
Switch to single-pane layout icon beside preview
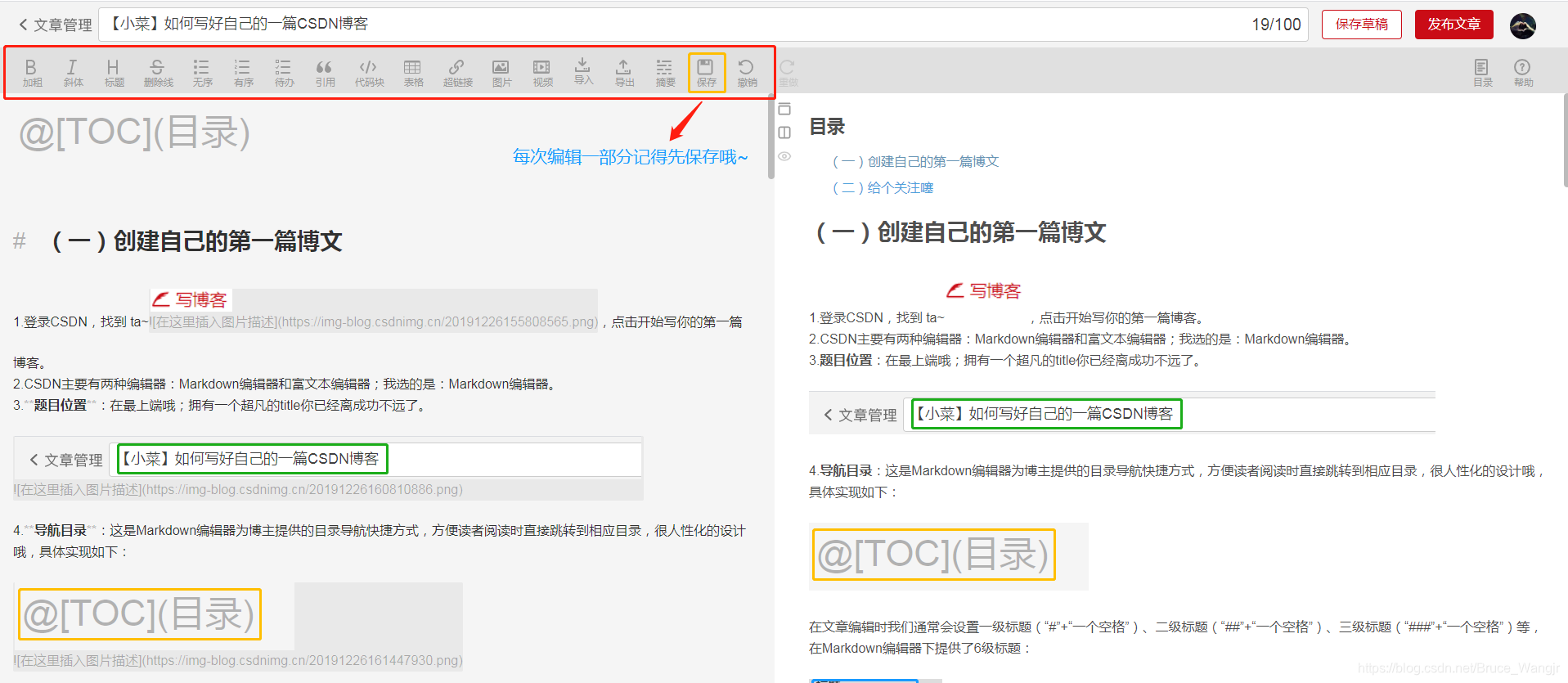[x=785, y=109]
